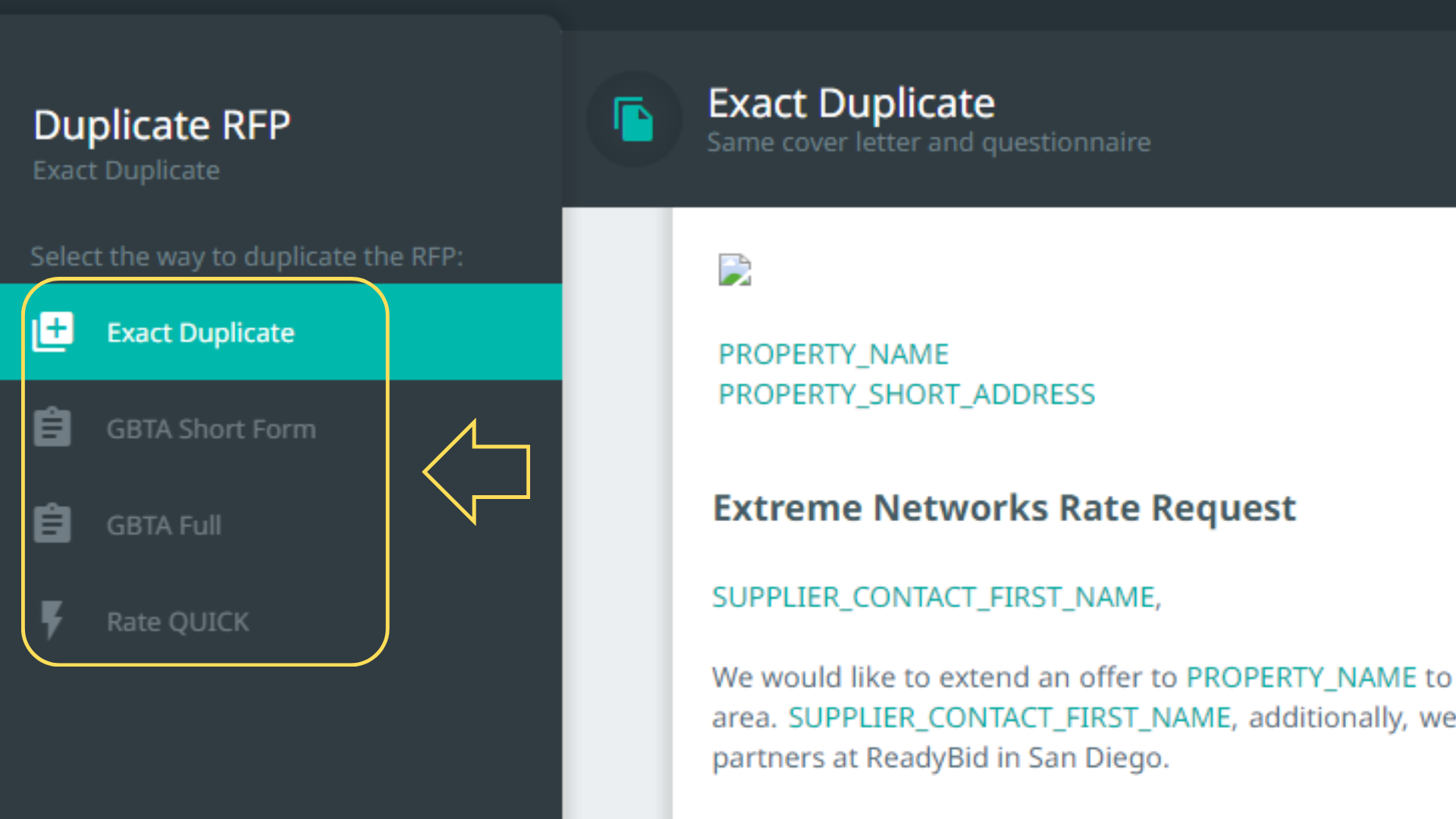Click PROPERTY_NAME placeholder in the paragraph

click(1301, 677)
